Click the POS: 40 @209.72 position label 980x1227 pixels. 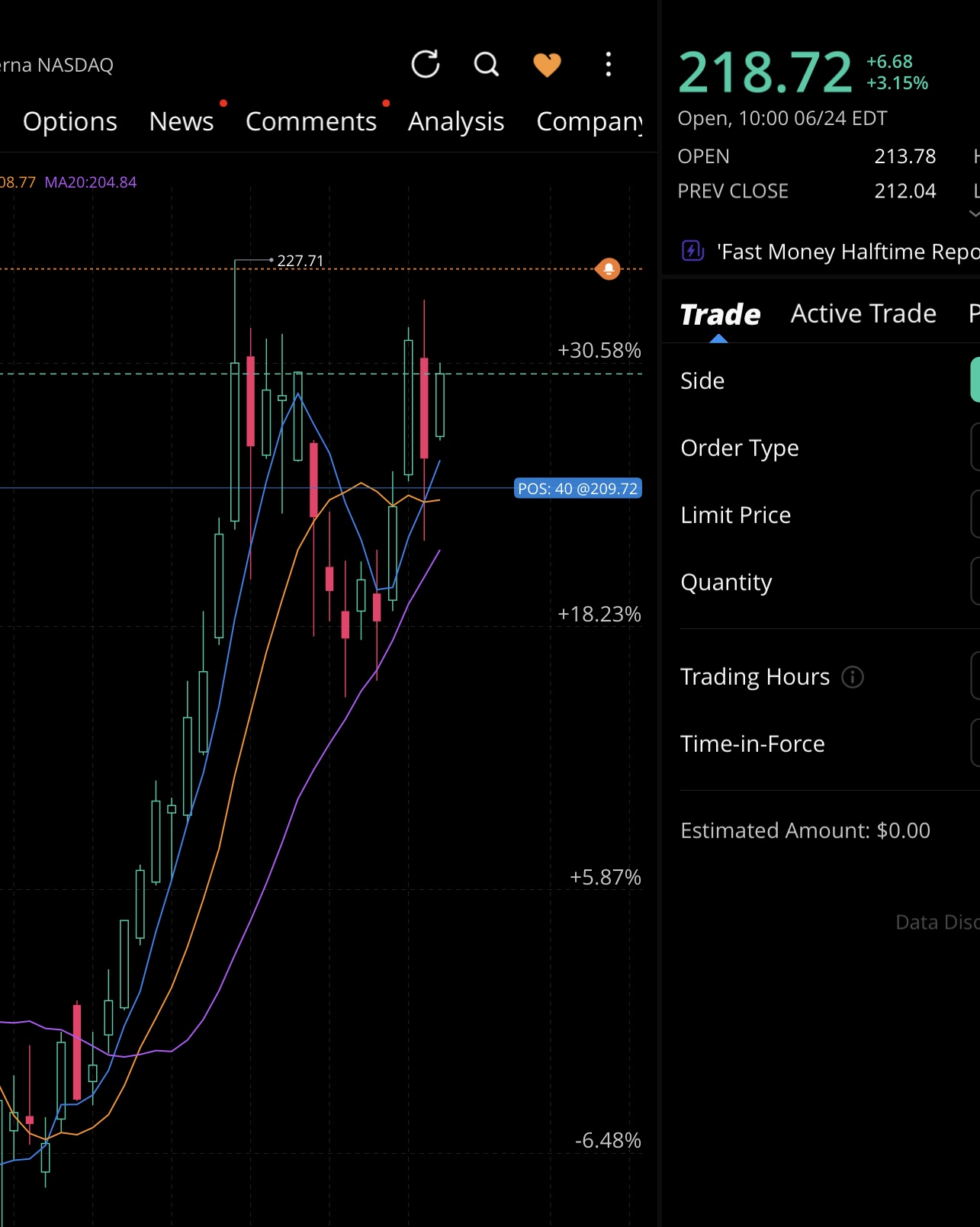(x=577, y=489)
